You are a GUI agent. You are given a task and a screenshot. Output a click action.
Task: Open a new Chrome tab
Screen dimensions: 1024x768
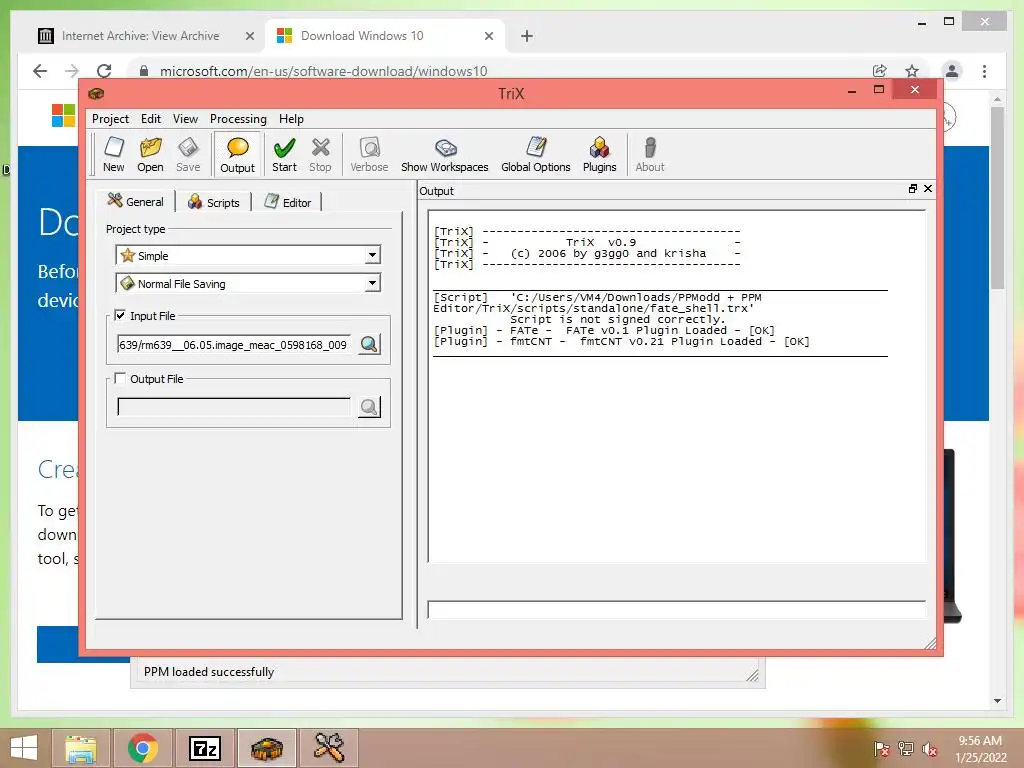click(527, 36)
